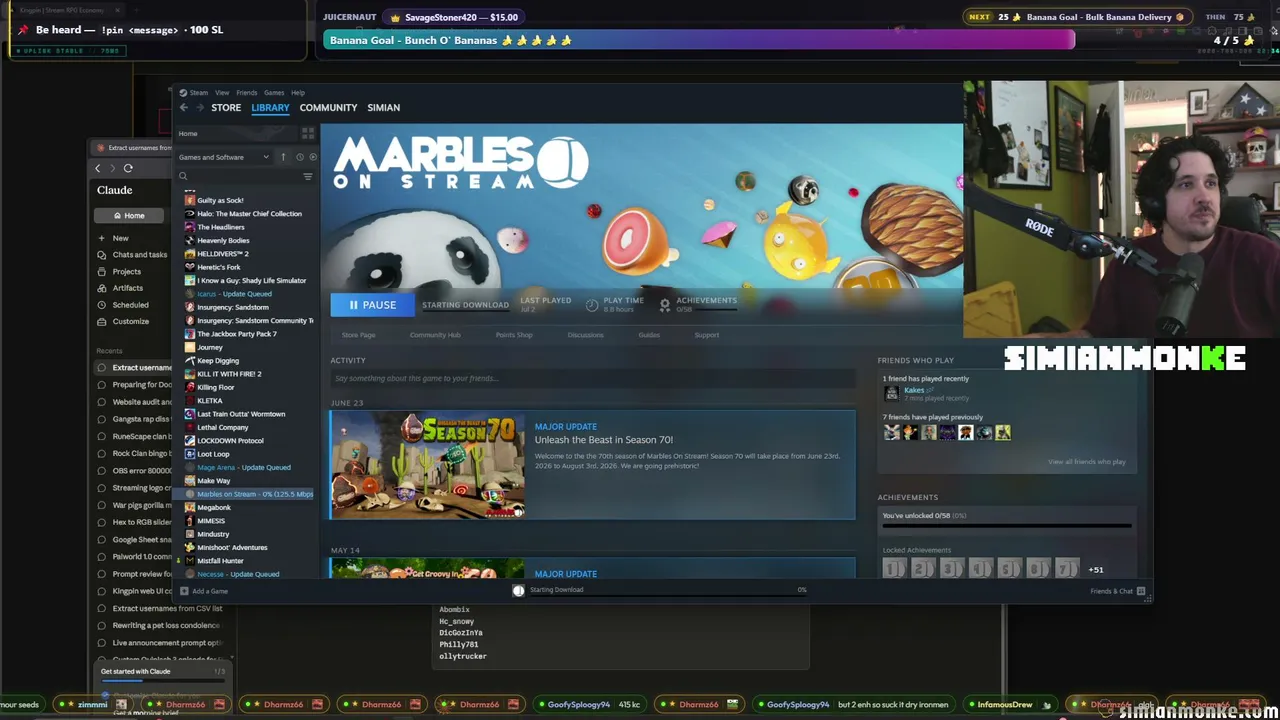The height and width of the screenshot is (720, 1280).
Task: Click the first locked achievement badge
Action: [893, 569]
